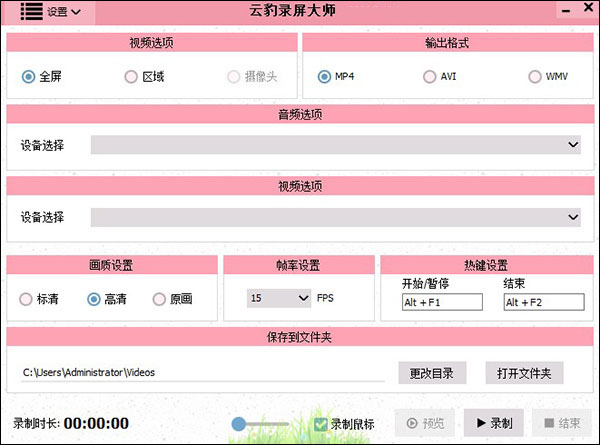Image resolution: width=600 pixels, height=445 pixels.
Task: Start recording with the 录制 button
Action: pyautogui.click(x=494, y=423)
